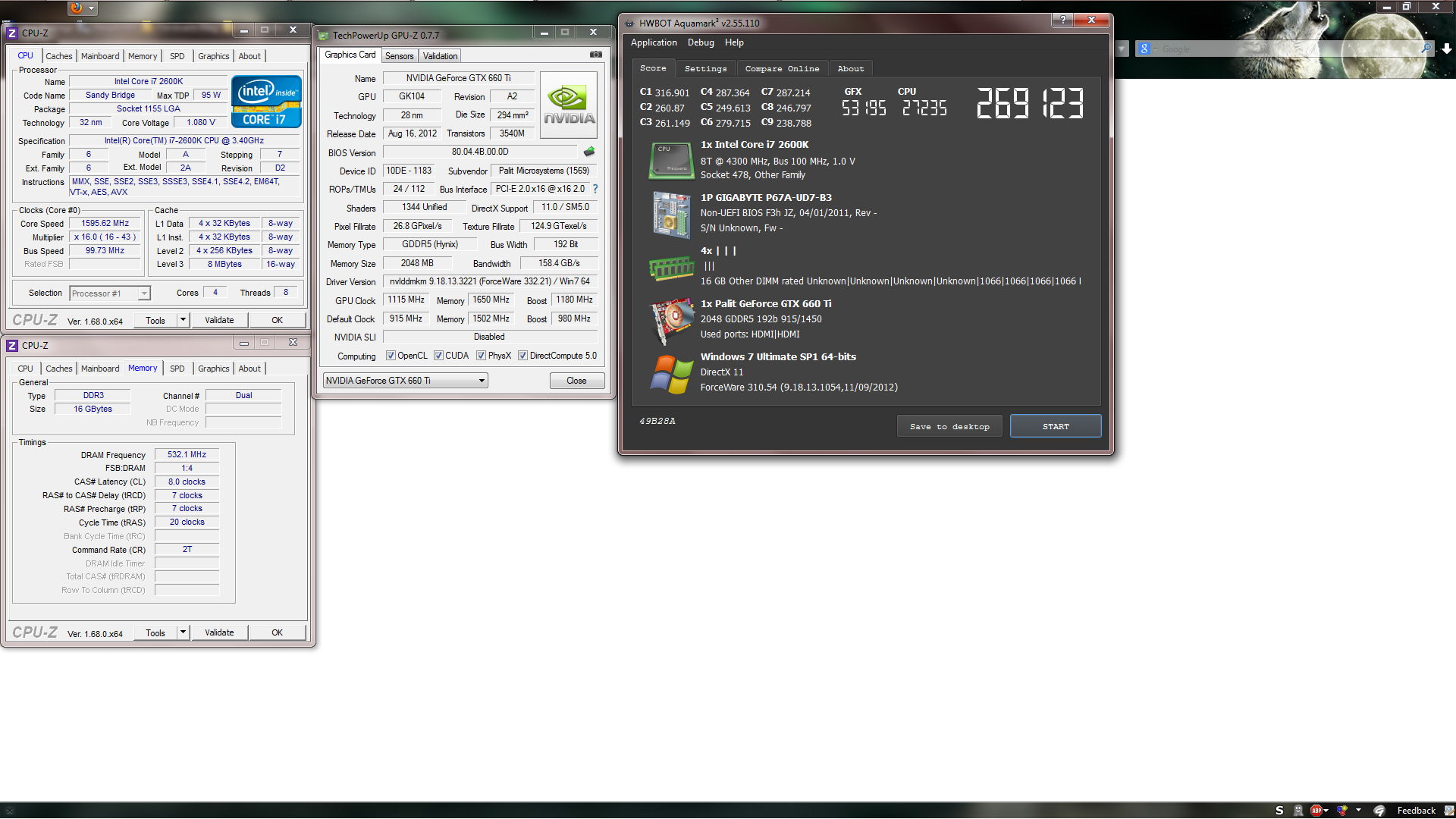Image resolution: width=1456 pixels, height=819 pixels.
Task: Switch to the Compare Online tab
Action: click(x=782, y=69)
